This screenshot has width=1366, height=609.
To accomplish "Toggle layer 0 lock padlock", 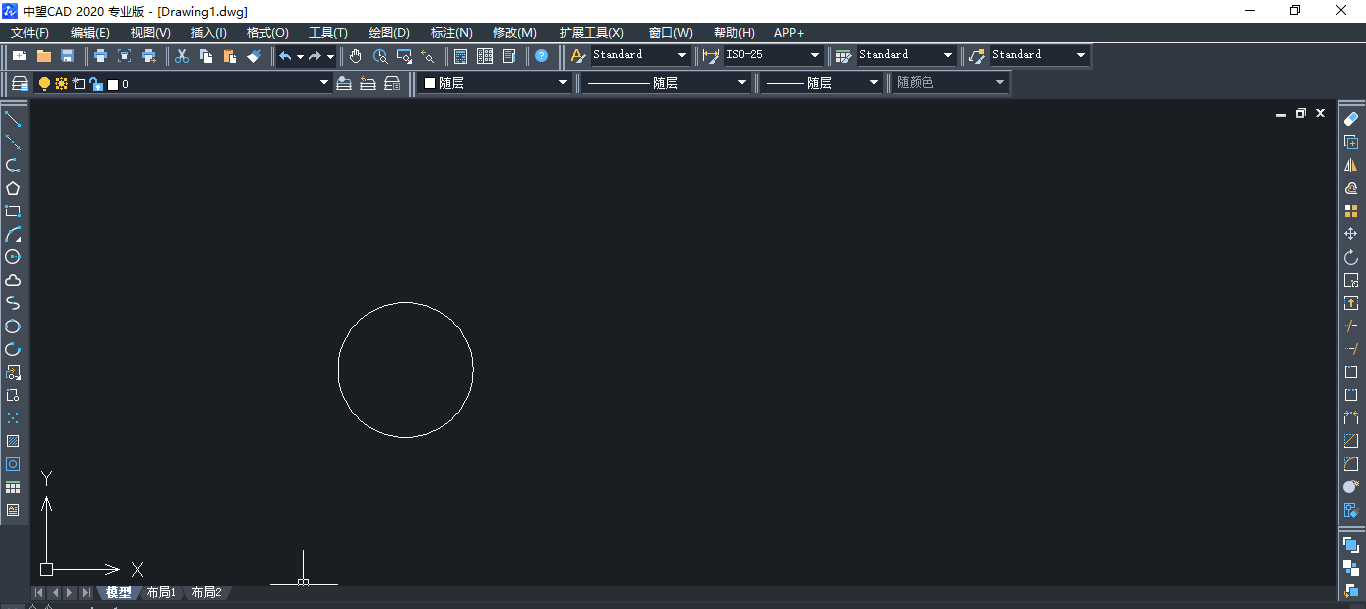I will coord(95,84).
